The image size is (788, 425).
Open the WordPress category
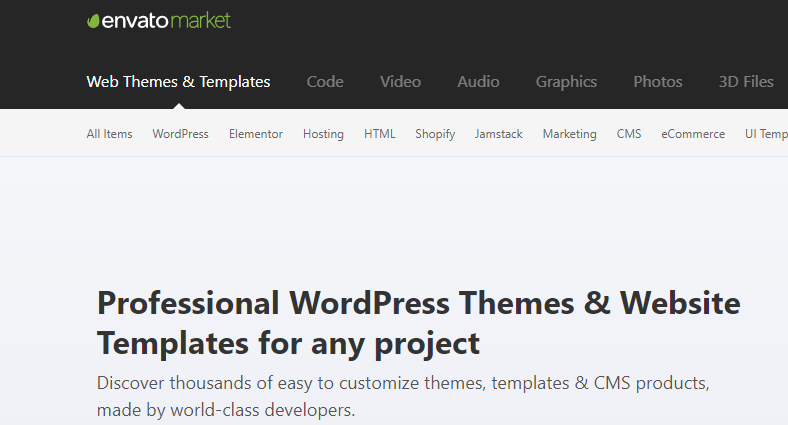click(x=180, y=134)
